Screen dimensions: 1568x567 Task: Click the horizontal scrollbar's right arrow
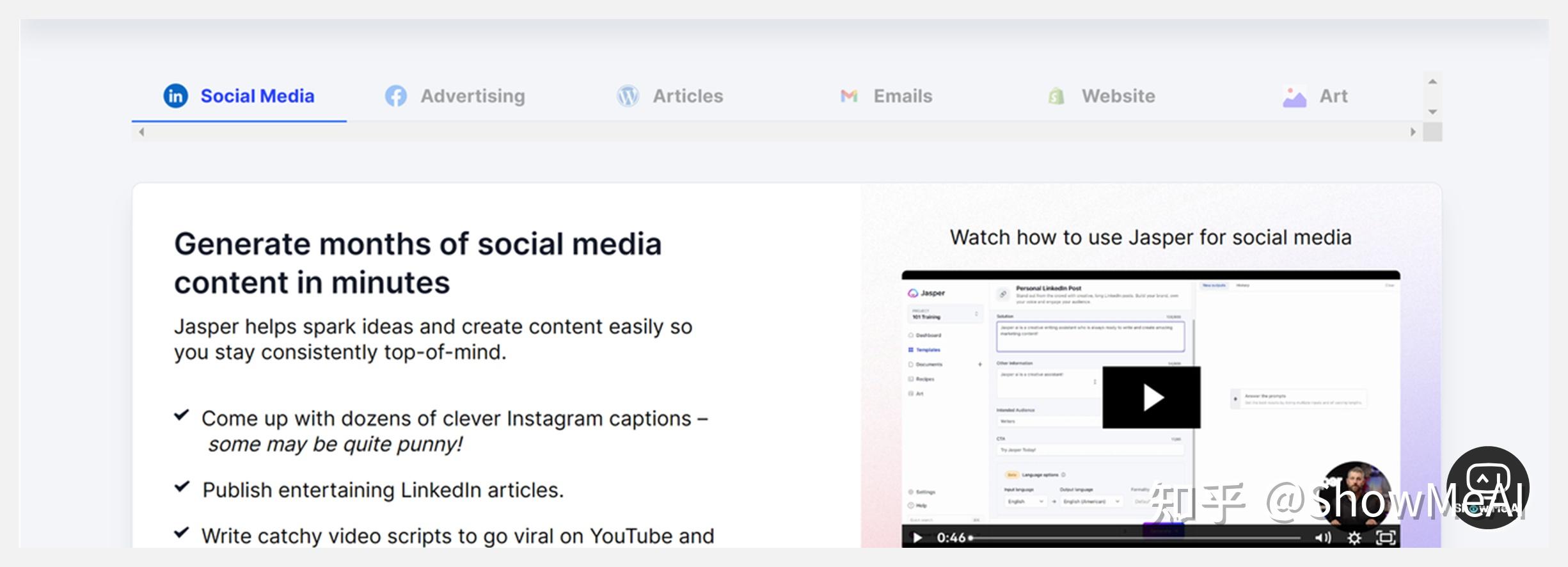click(x=1413, y=132)
